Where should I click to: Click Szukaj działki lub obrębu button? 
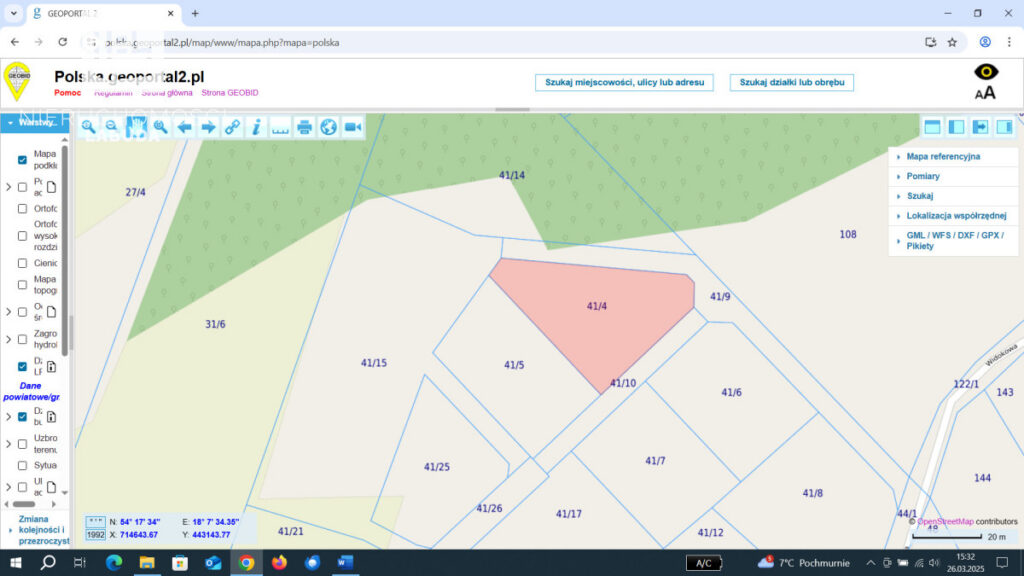click(792, 82)
